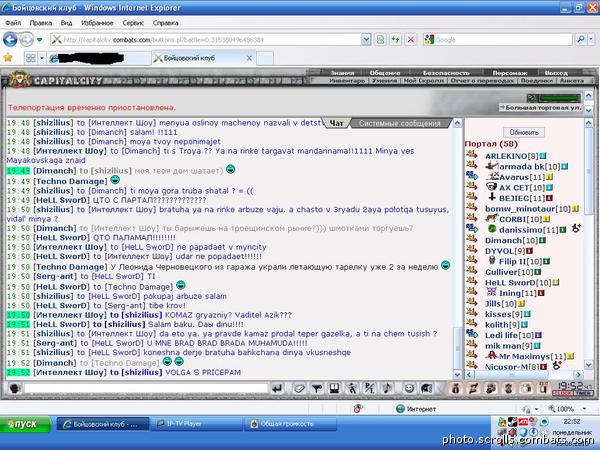Click the IE forward navigation button
The height and width of the screenshot is (450, 600).
click(x=26, y=39)
